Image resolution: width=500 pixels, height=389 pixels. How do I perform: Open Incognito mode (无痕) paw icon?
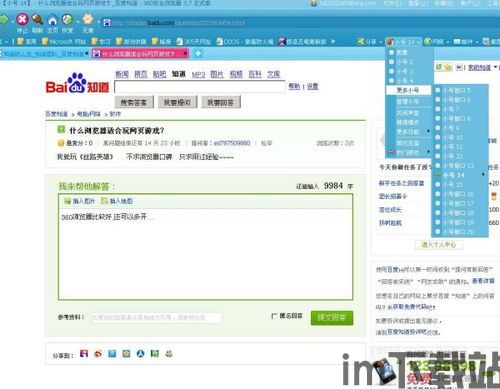(88, 19)
